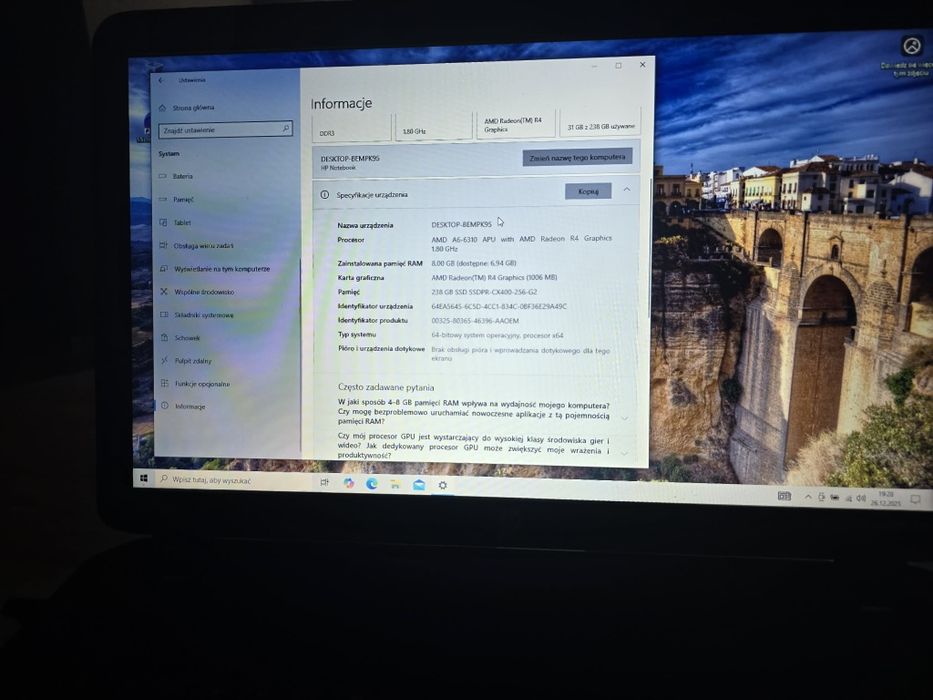This screenshot has width=933, height=700.
Task: Click the Identyfikator urządzenia value
Action: click(x=499, y=307)
